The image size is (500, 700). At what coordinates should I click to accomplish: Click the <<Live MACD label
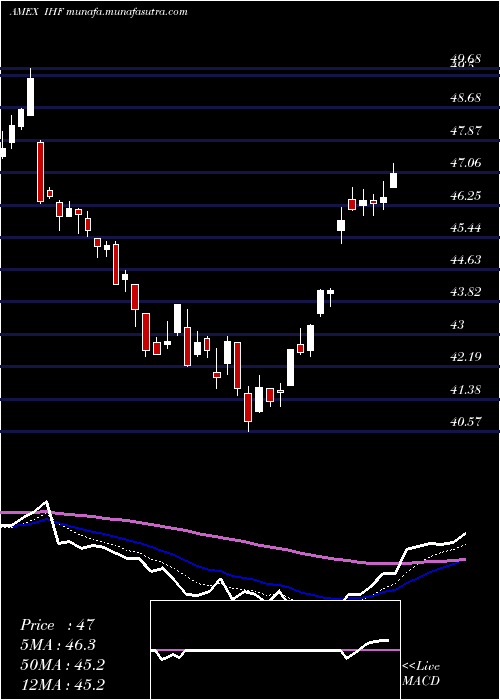click(x=421, y=673)
